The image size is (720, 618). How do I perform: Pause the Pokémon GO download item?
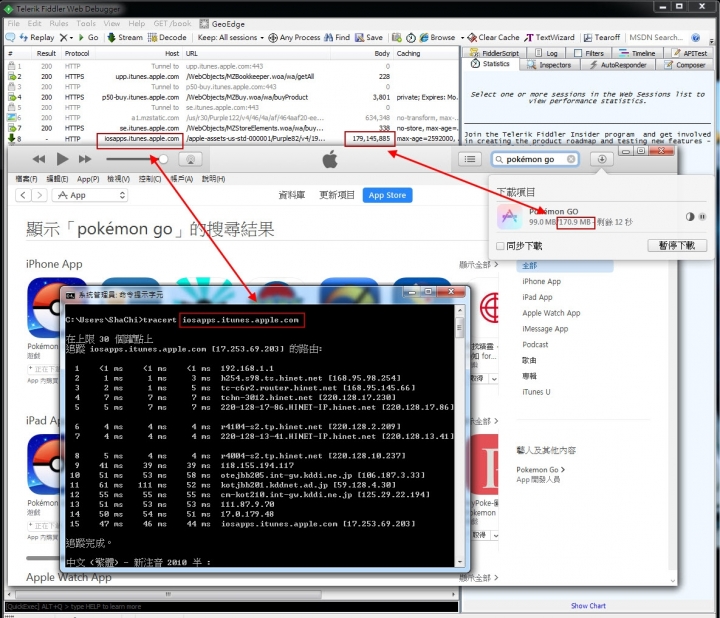coord(702,217)
